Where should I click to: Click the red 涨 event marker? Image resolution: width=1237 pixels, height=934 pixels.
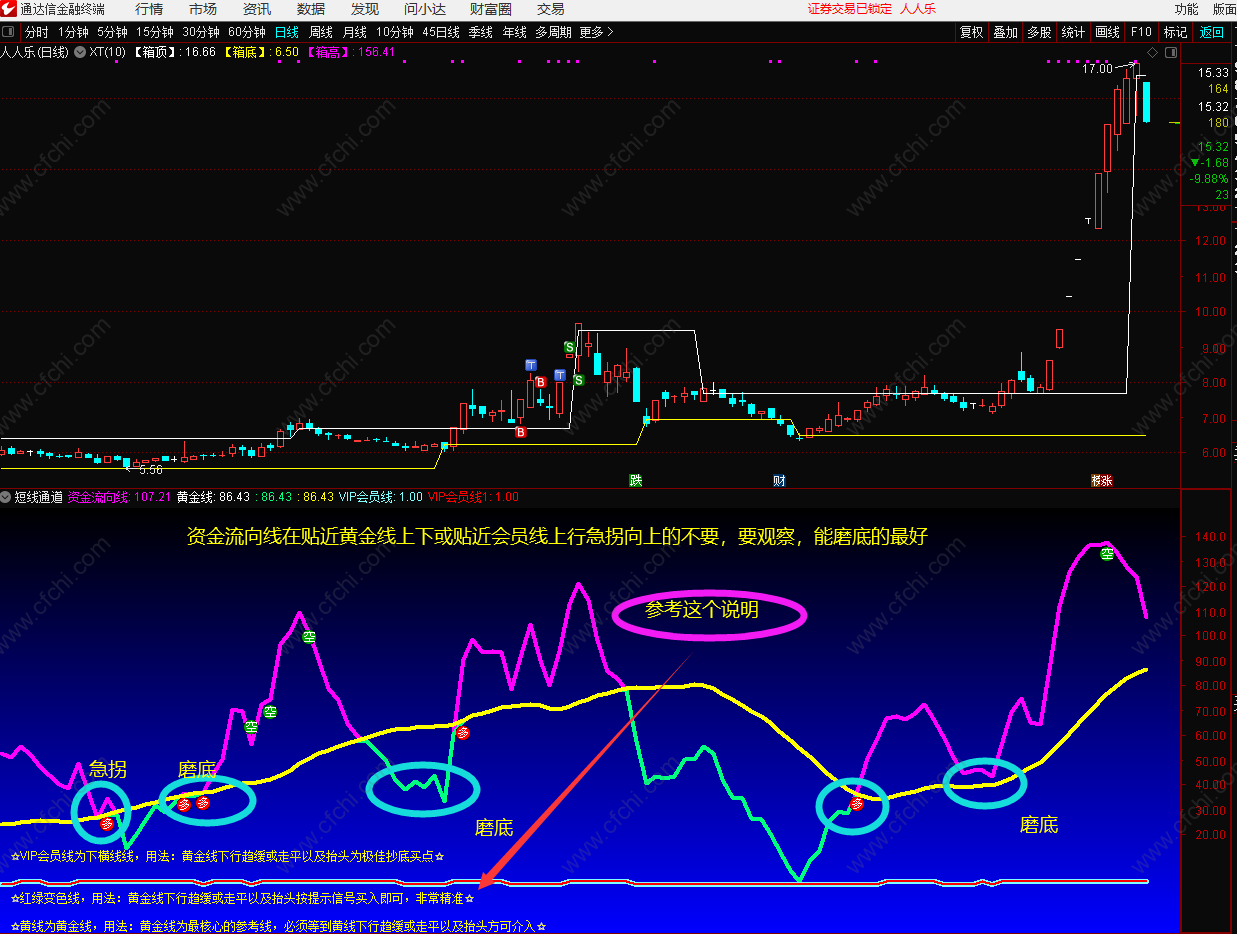click(1105, 480)
